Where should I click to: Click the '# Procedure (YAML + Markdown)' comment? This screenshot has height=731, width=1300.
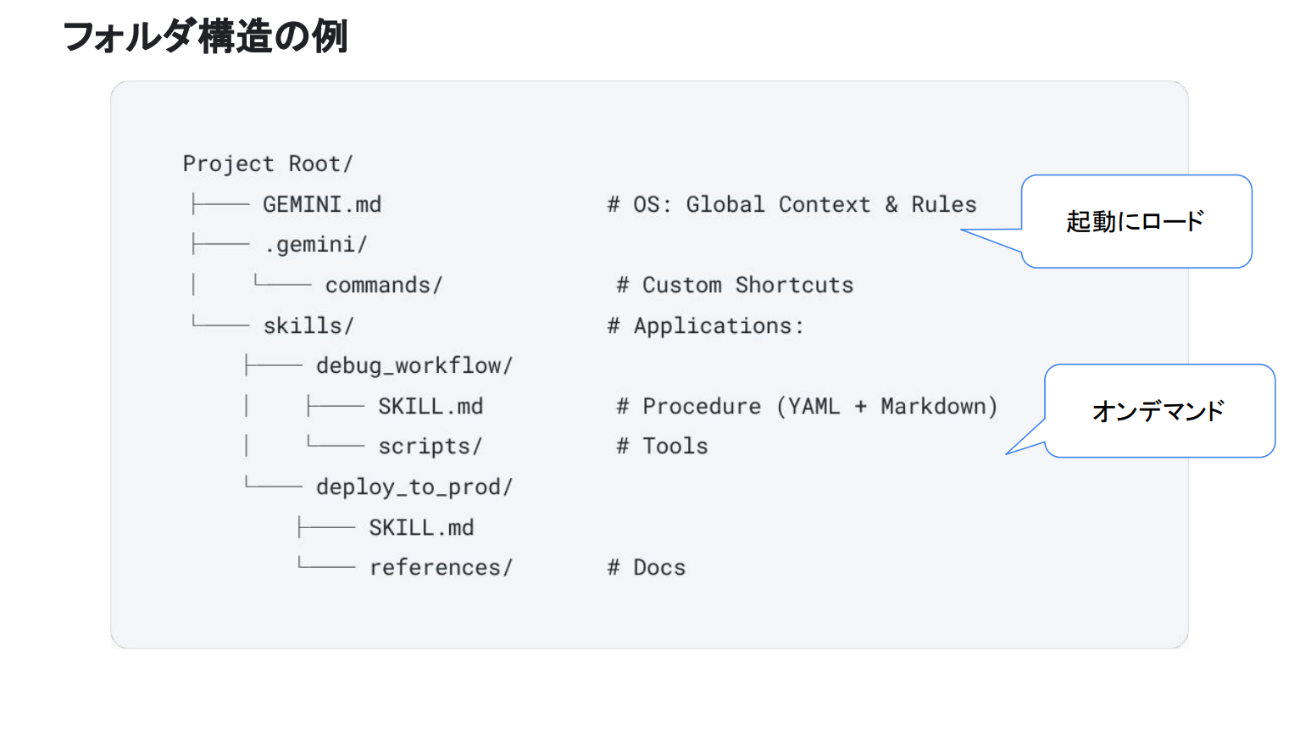coord(807,406)
